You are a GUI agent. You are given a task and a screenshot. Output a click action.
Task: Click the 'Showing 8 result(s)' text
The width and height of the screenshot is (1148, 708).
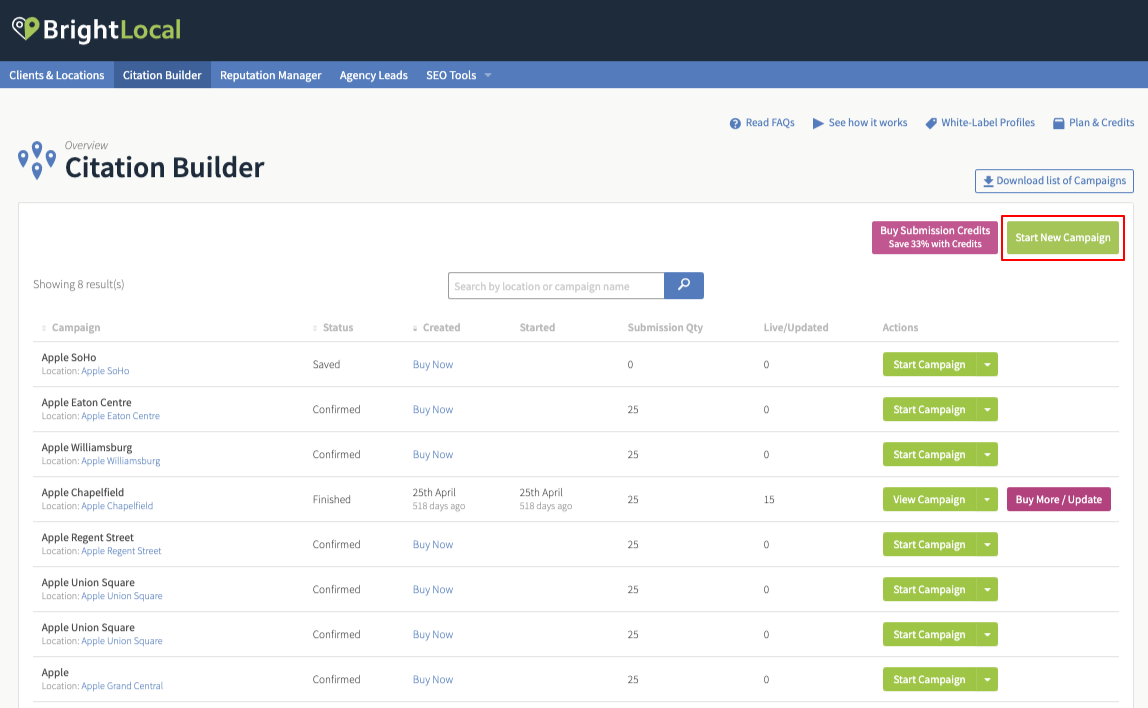78,284
